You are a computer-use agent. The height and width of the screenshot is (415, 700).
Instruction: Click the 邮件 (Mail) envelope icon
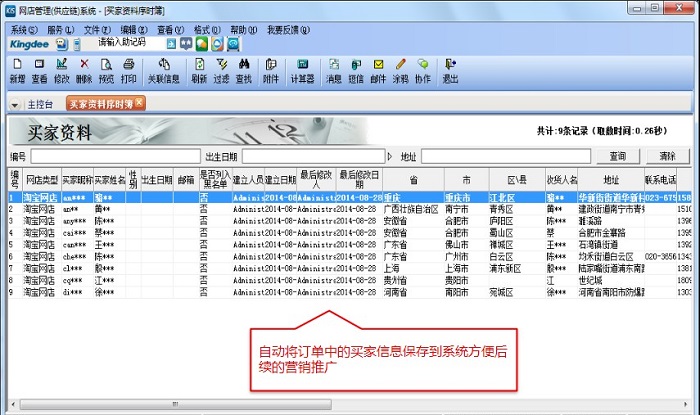[x=378, y=71]
